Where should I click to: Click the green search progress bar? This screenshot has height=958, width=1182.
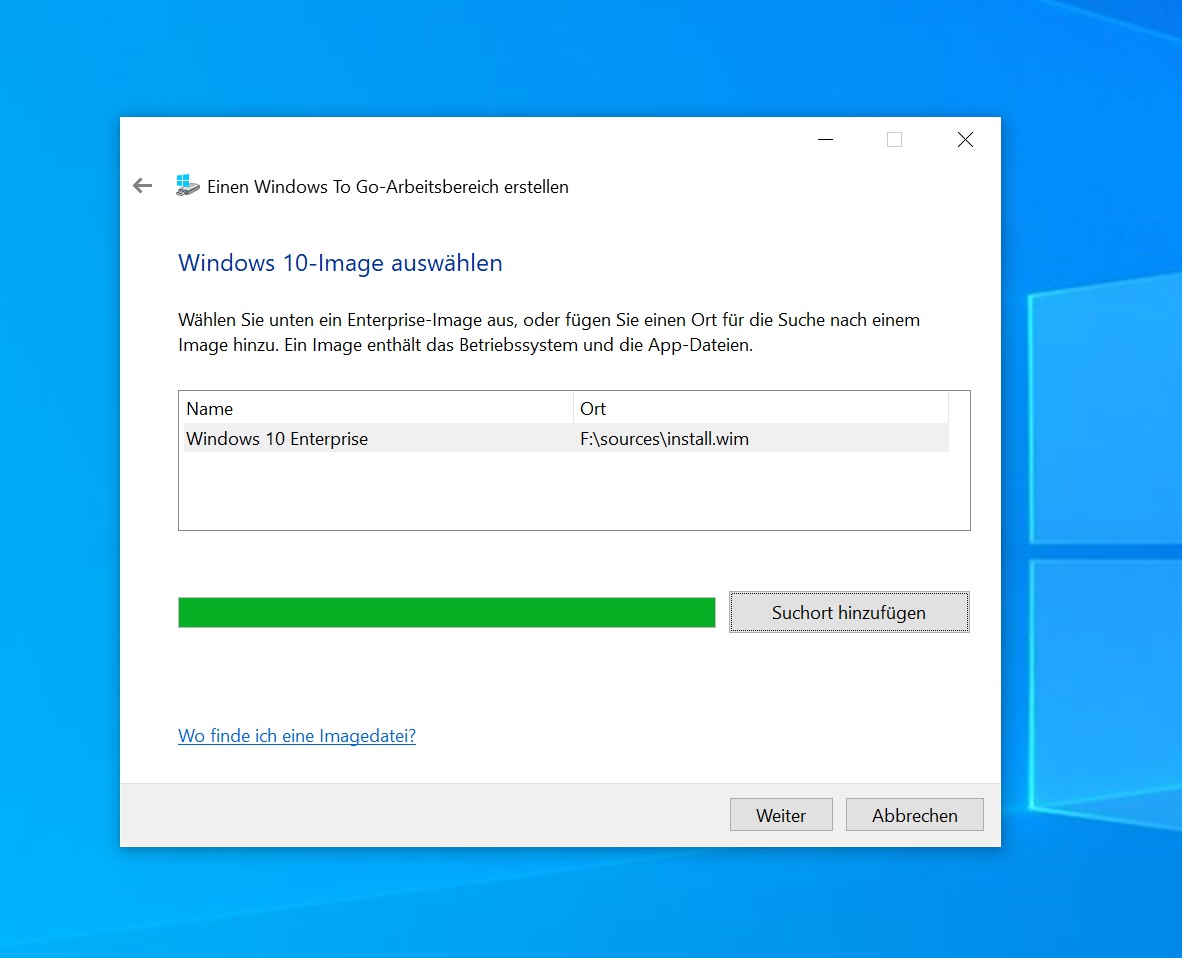click(x=446, y=612)
